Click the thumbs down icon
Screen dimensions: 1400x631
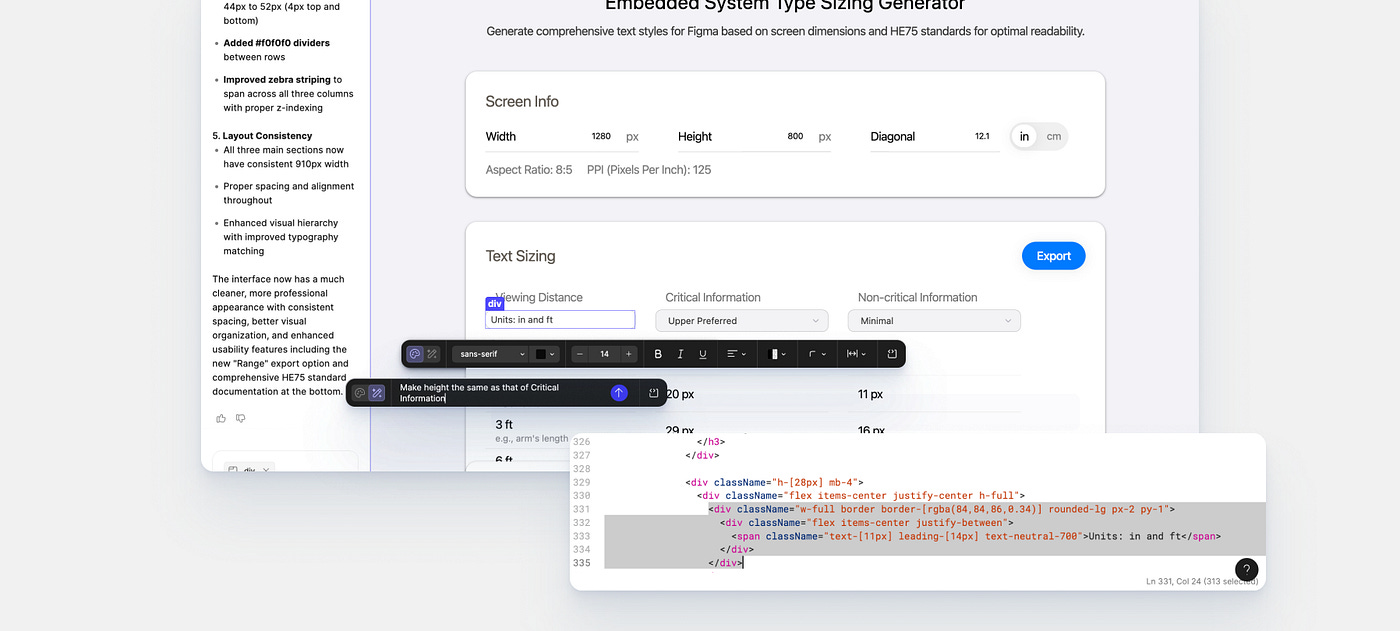(240, 418)
